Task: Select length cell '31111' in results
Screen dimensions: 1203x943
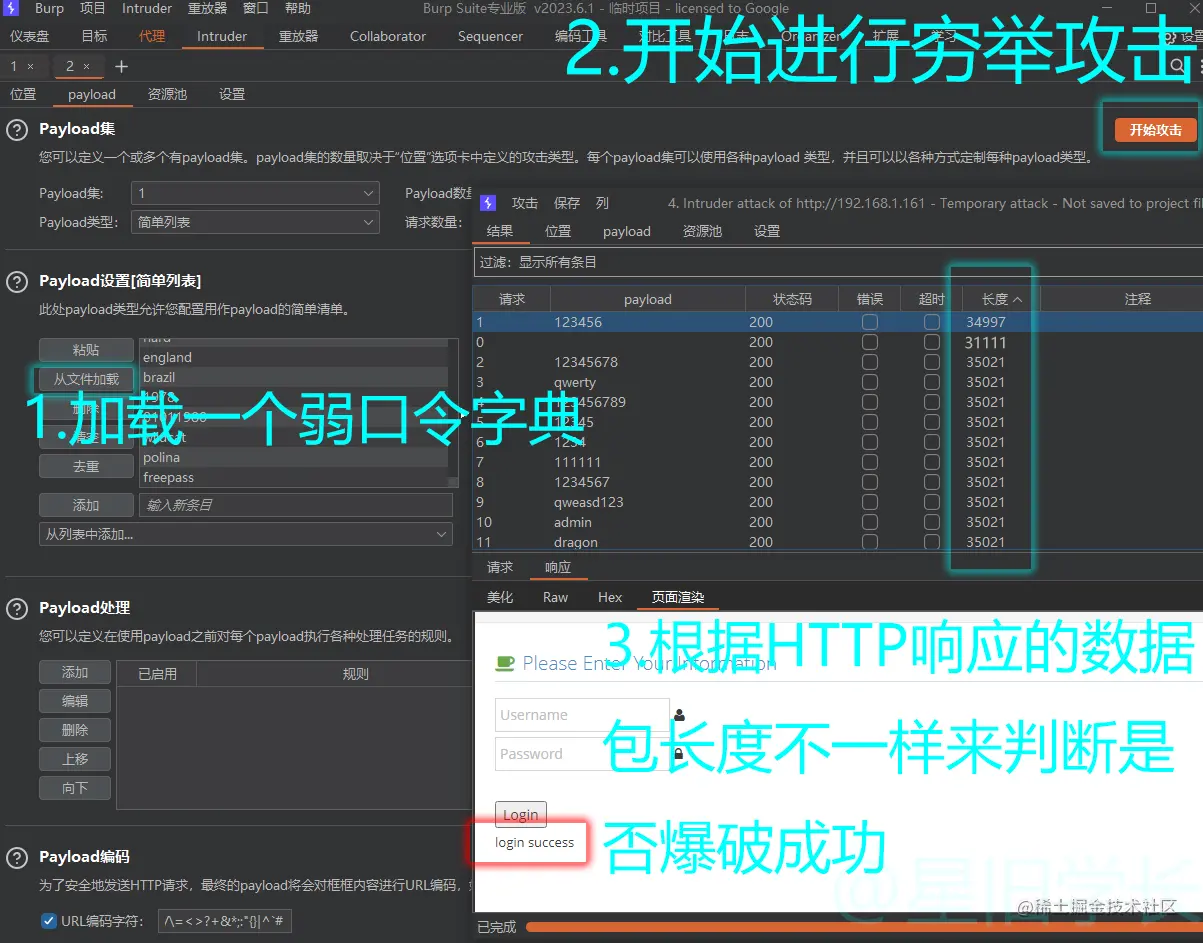Action: coord(985,342)
